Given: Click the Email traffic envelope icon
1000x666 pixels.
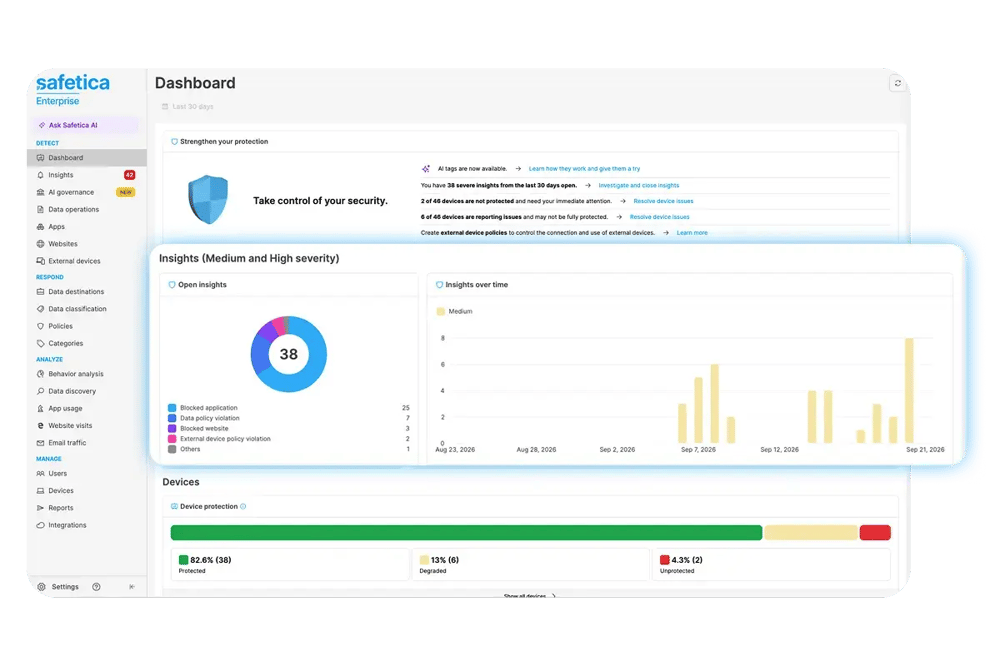Looking at the screenshot, I should (41, 443).
